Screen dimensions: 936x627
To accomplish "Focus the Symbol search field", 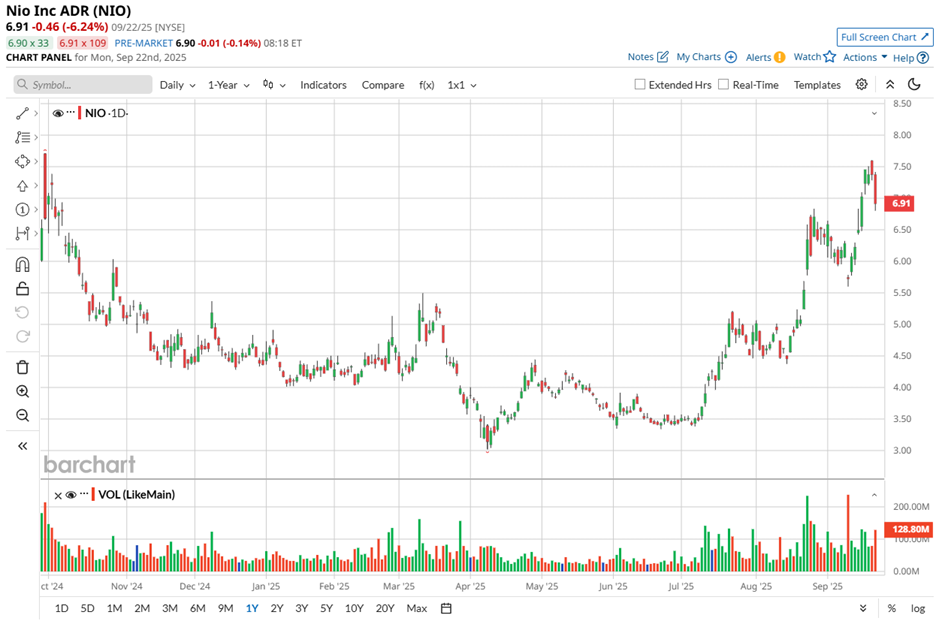I will 83,84.
